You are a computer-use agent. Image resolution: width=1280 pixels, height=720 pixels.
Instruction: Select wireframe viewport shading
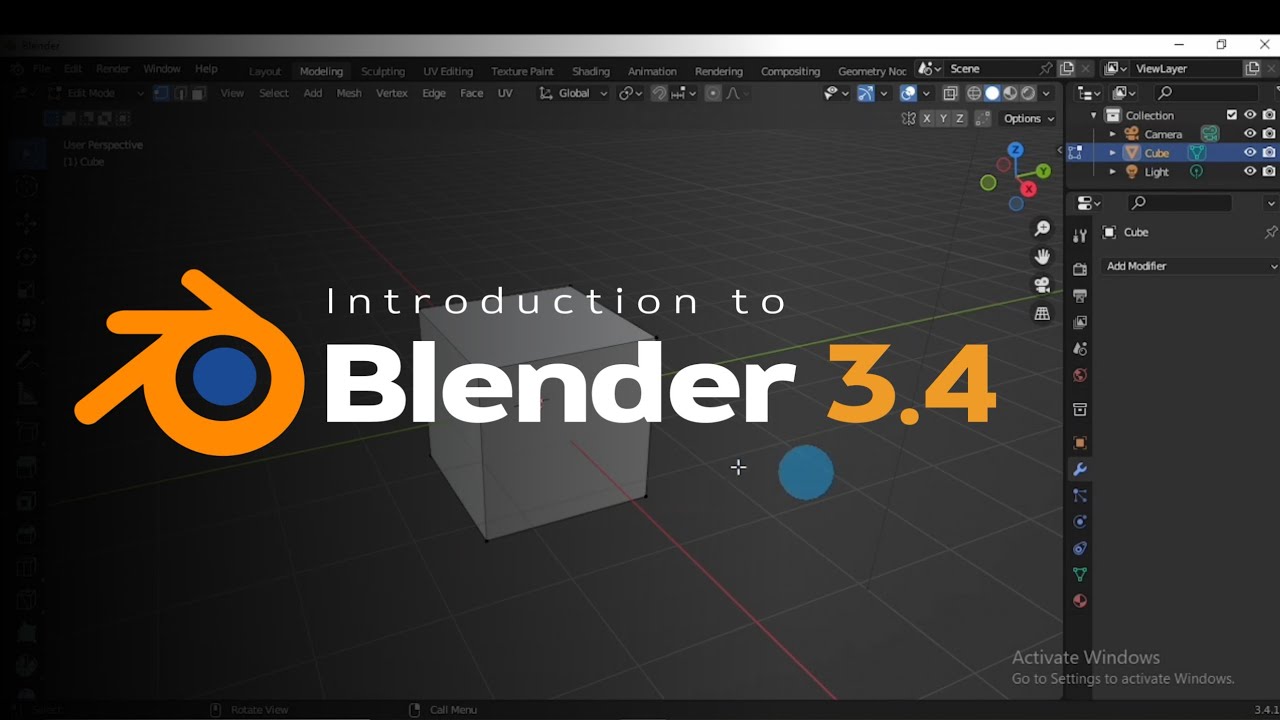(x=974, y=93)
